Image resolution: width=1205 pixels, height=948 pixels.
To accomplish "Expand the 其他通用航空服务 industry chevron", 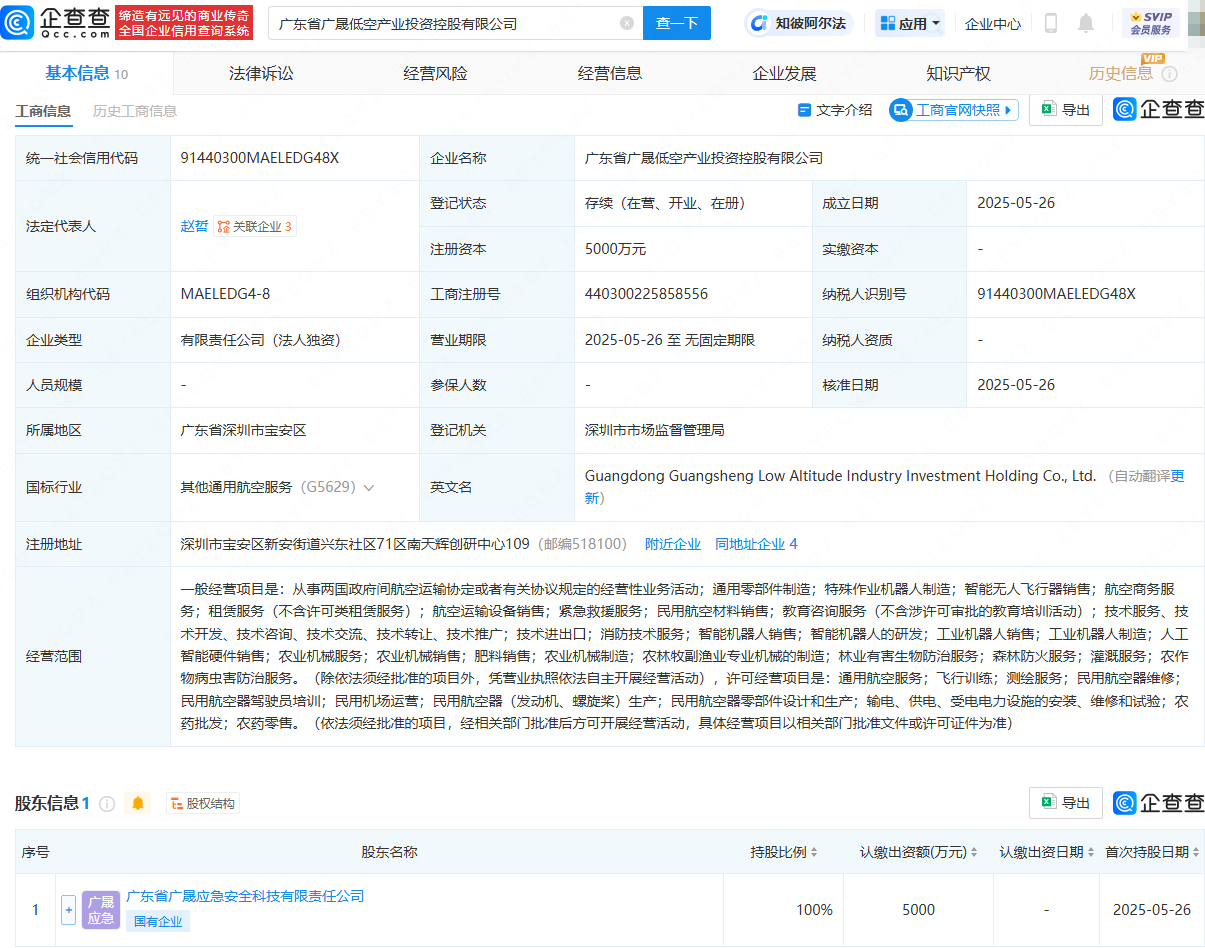I will (369, 488).
